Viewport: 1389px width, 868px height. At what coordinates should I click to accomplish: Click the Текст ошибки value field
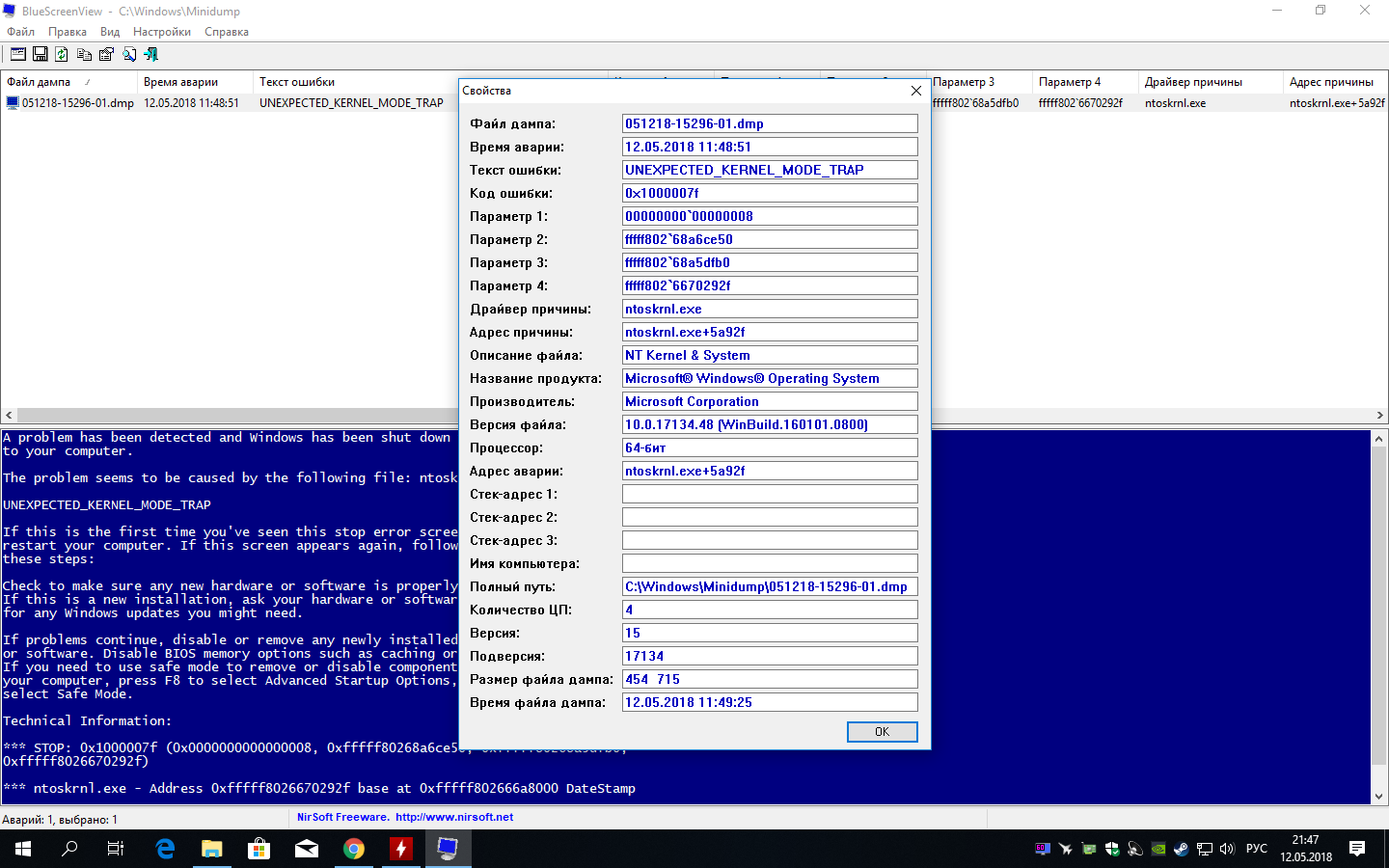(770, 170)
